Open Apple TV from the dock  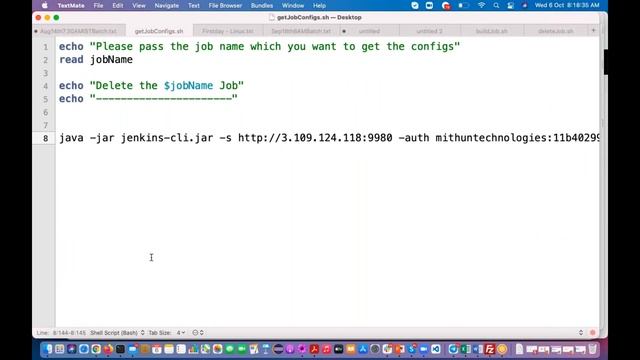click(338, 349)
